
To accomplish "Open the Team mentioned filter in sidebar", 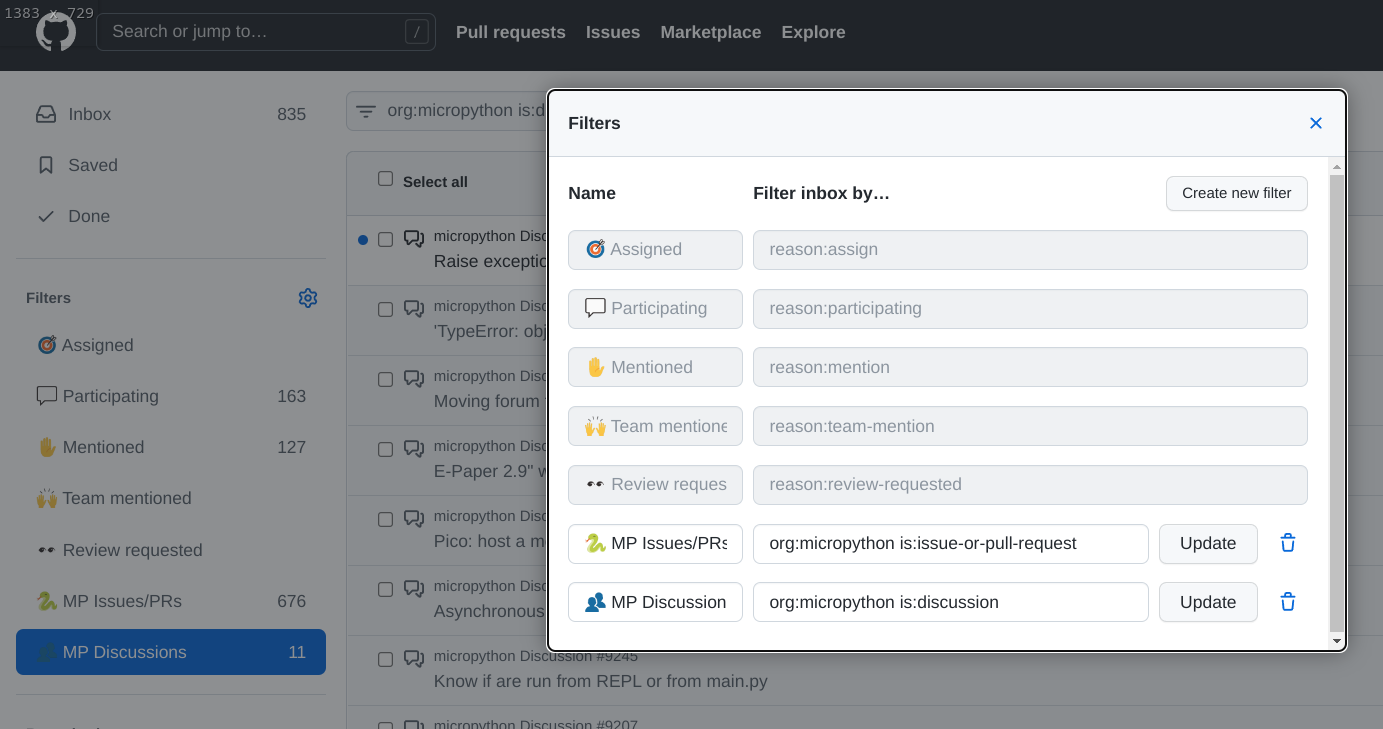I will click(171, 498).
